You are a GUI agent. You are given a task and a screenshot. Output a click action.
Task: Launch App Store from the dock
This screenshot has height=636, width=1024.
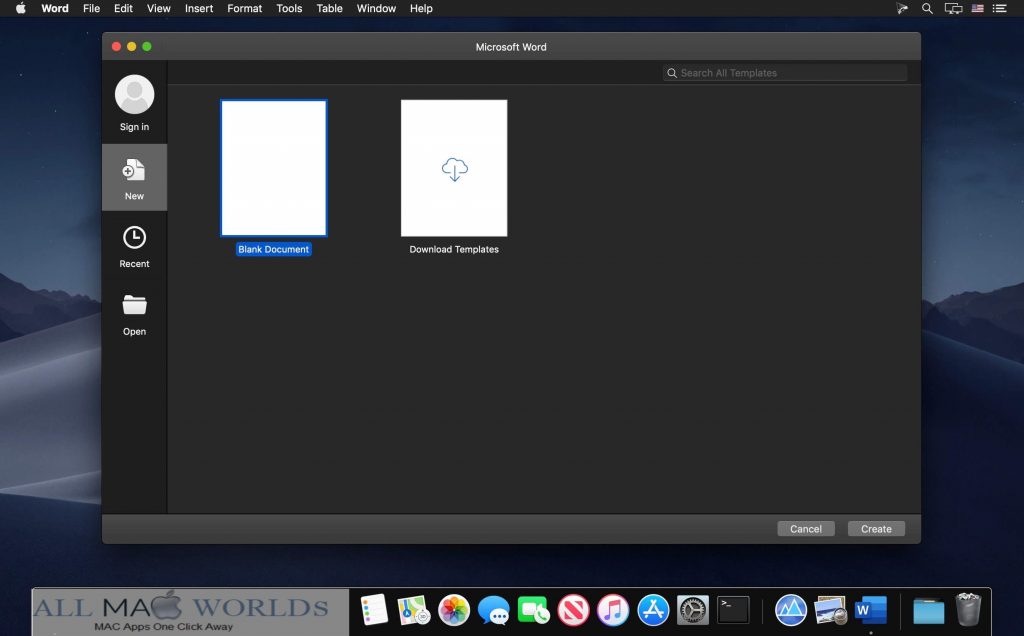(653, 610)
